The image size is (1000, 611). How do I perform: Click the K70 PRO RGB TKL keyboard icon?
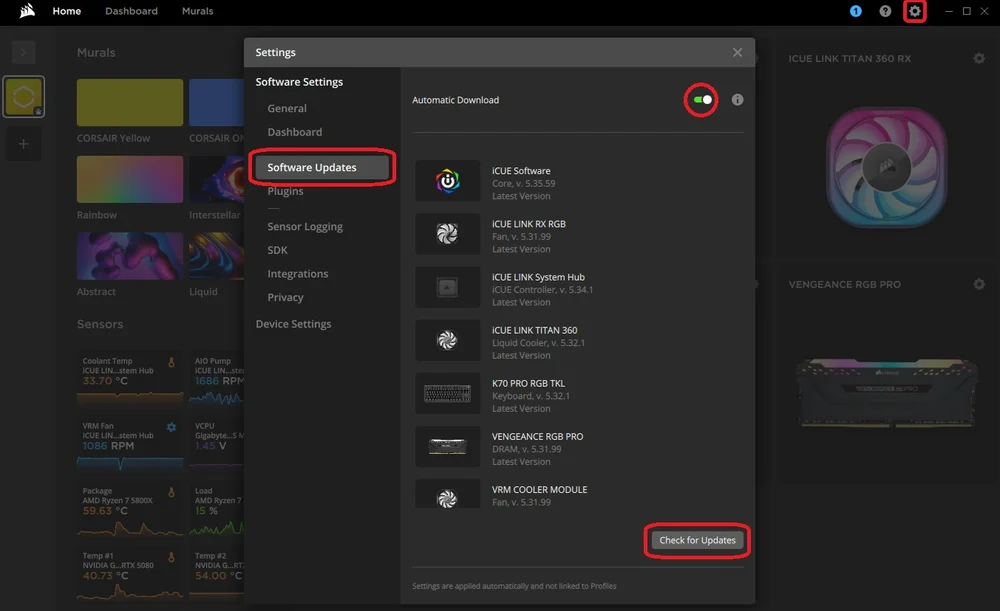click(x=447, y=393)
